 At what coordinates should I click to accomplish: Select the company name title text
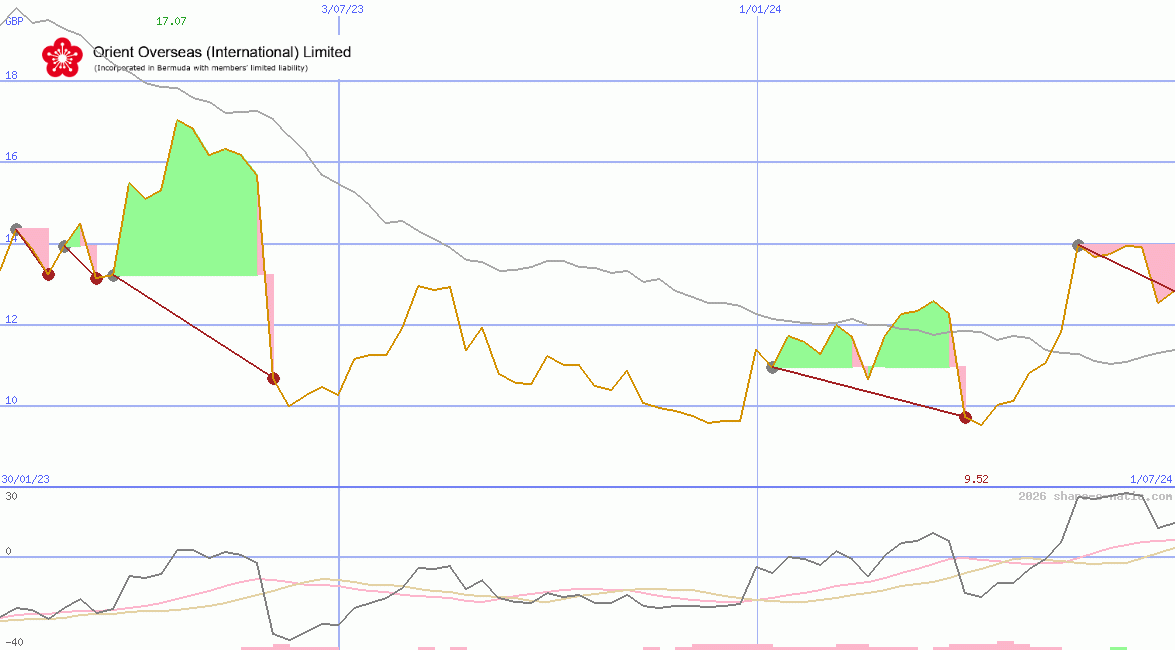point(222,52)
